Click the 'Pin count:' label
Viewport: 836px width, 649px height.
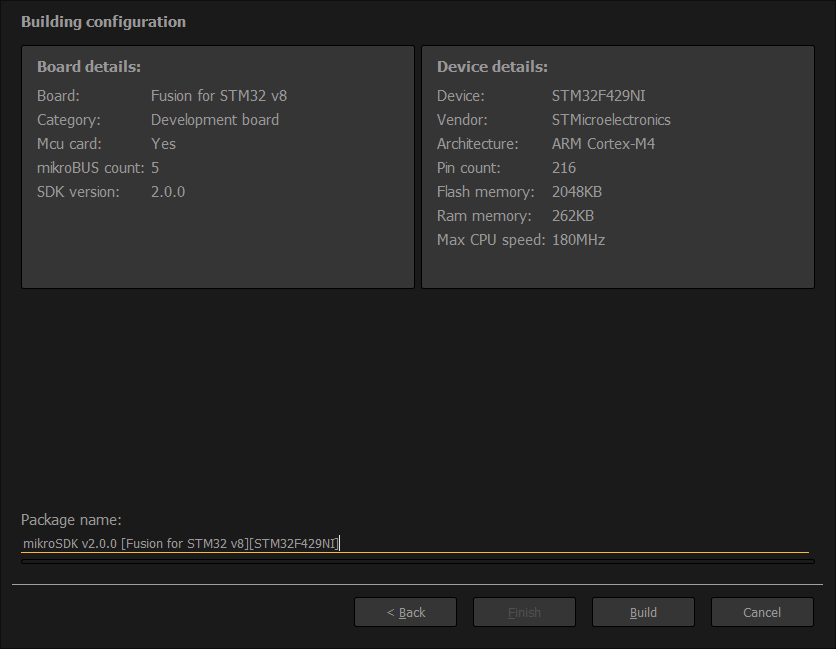[469, 168]
